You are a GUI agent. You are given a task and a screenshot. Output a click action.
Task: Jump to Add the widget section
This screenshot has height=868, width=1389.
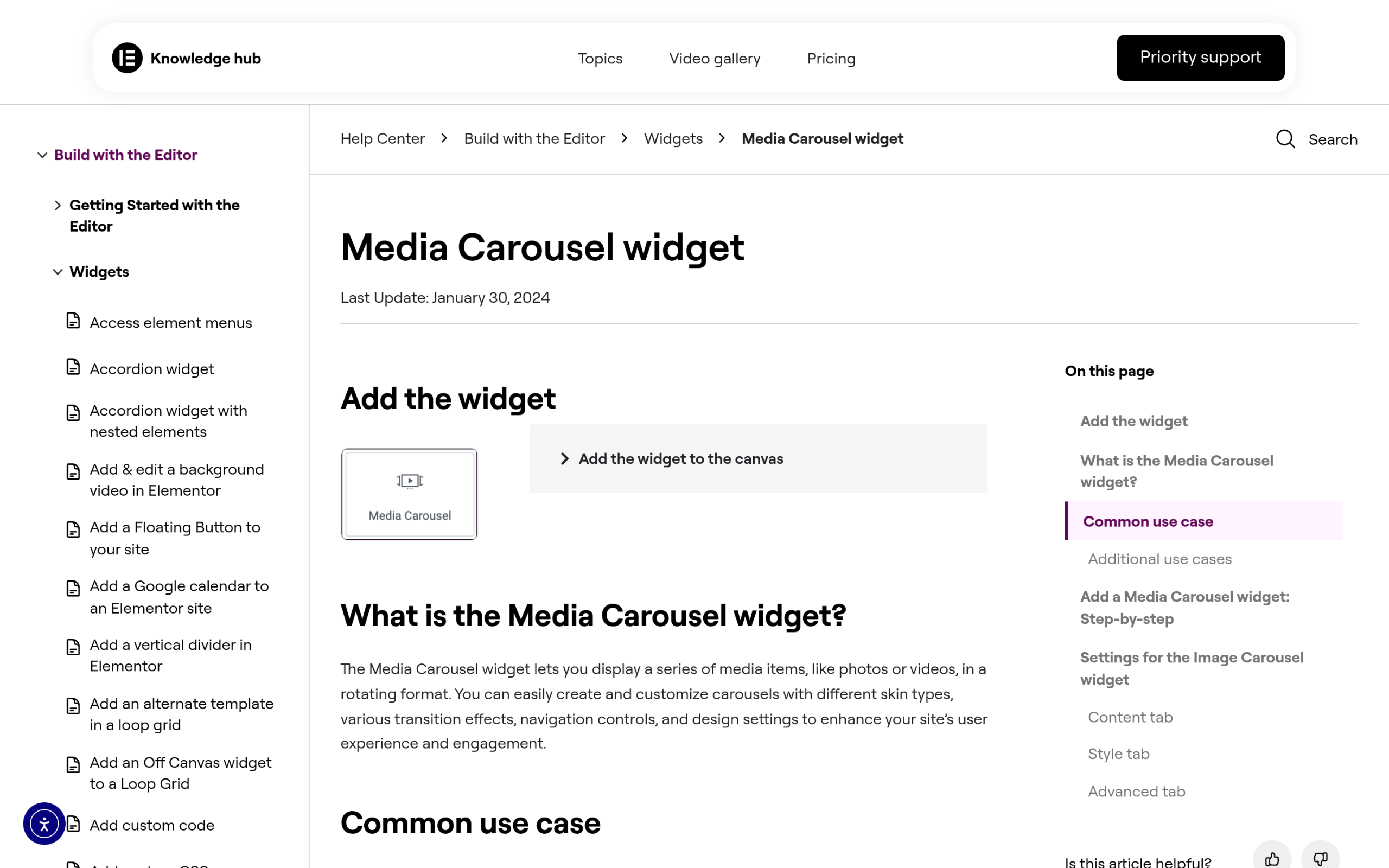click(1133, 422)
